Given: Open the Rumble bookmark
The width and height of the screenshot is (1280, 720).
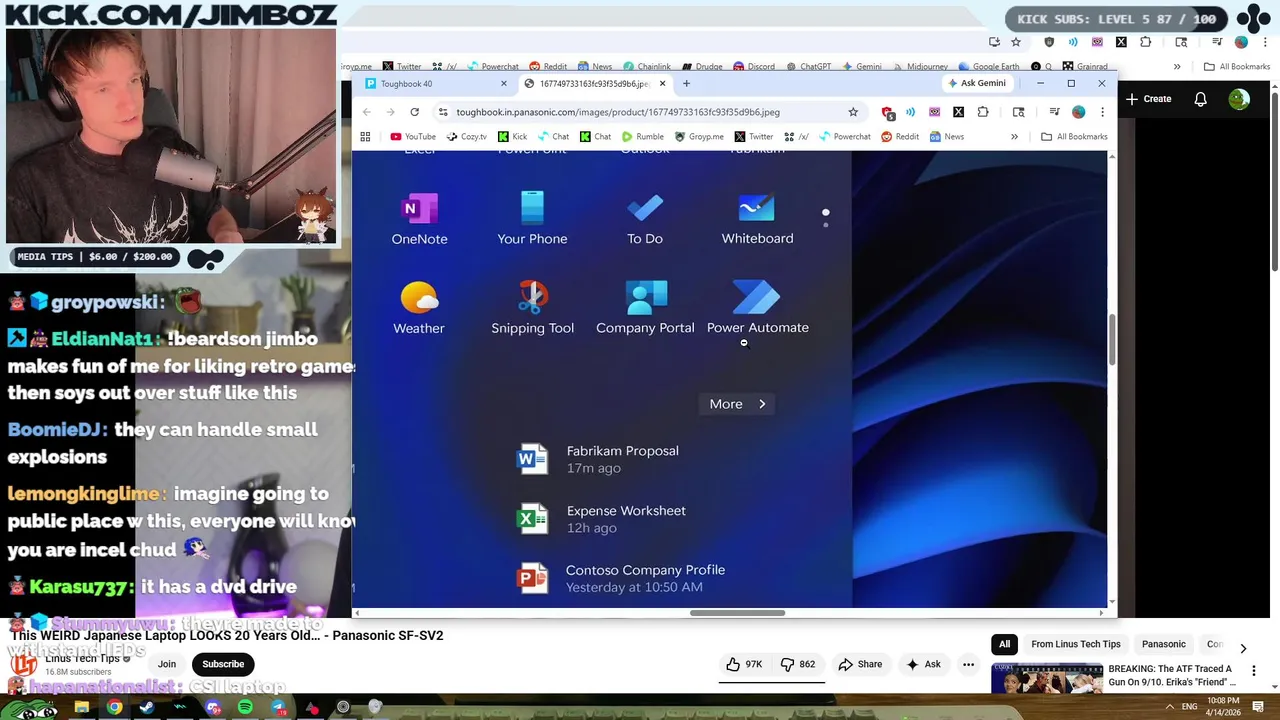Looking at the screenshot, I should (642, 137).
